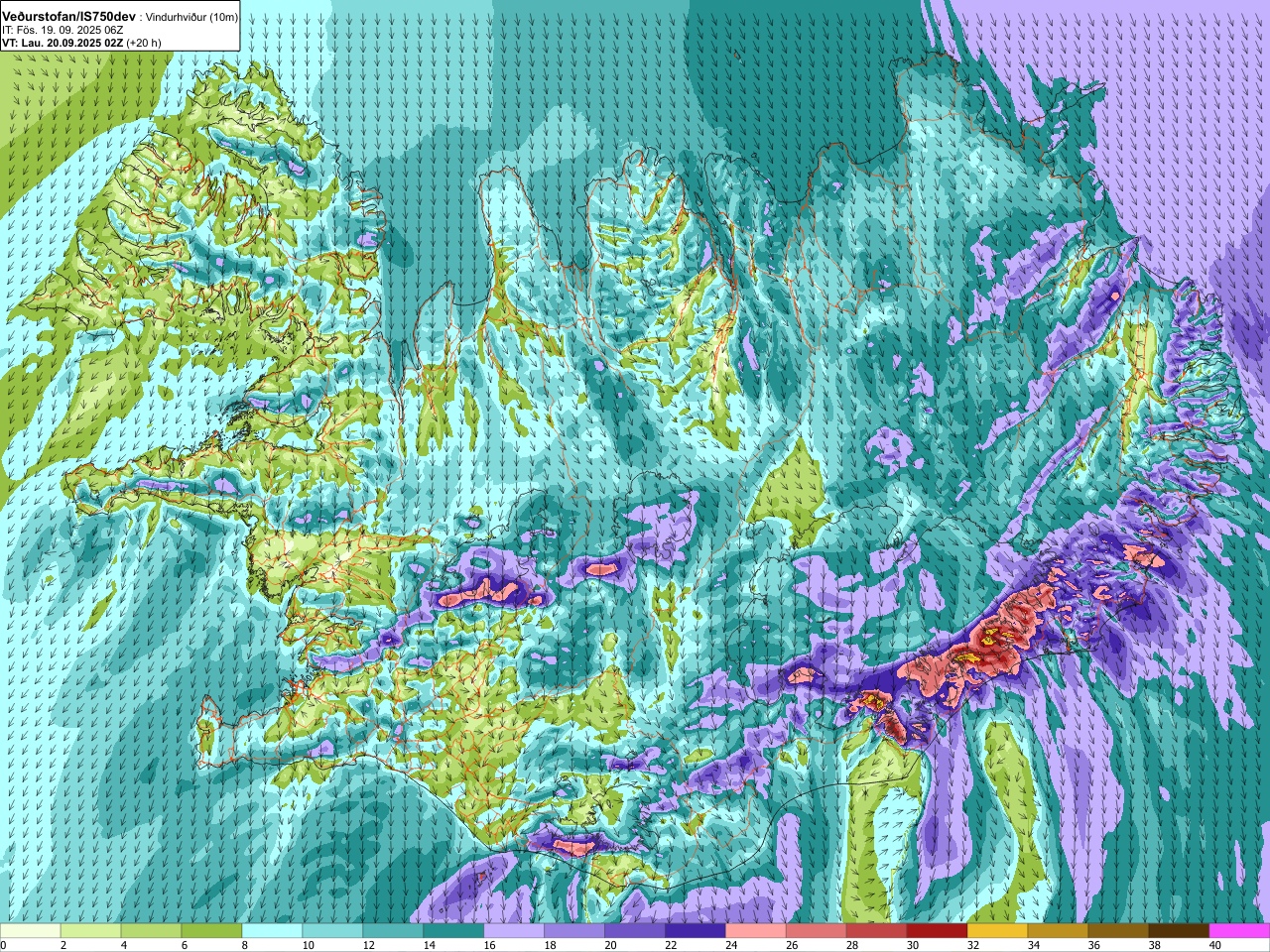The width and height of the screenshot is (1270, 952).
Task: Click the magenta above-40 legend swatch
Action: pos(1239,931)
